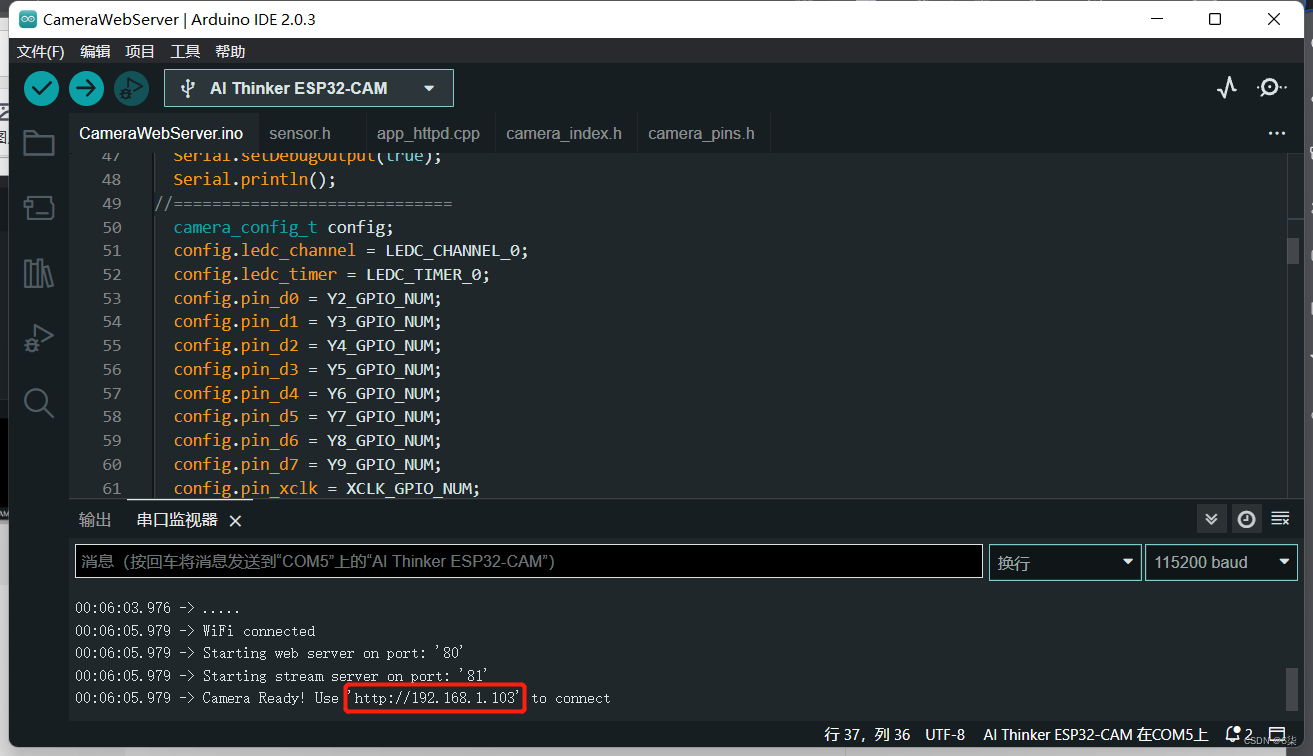Open the notifications bell in status bar
This screenshot has width=1313, height=756.
[x=1234, y=734]
